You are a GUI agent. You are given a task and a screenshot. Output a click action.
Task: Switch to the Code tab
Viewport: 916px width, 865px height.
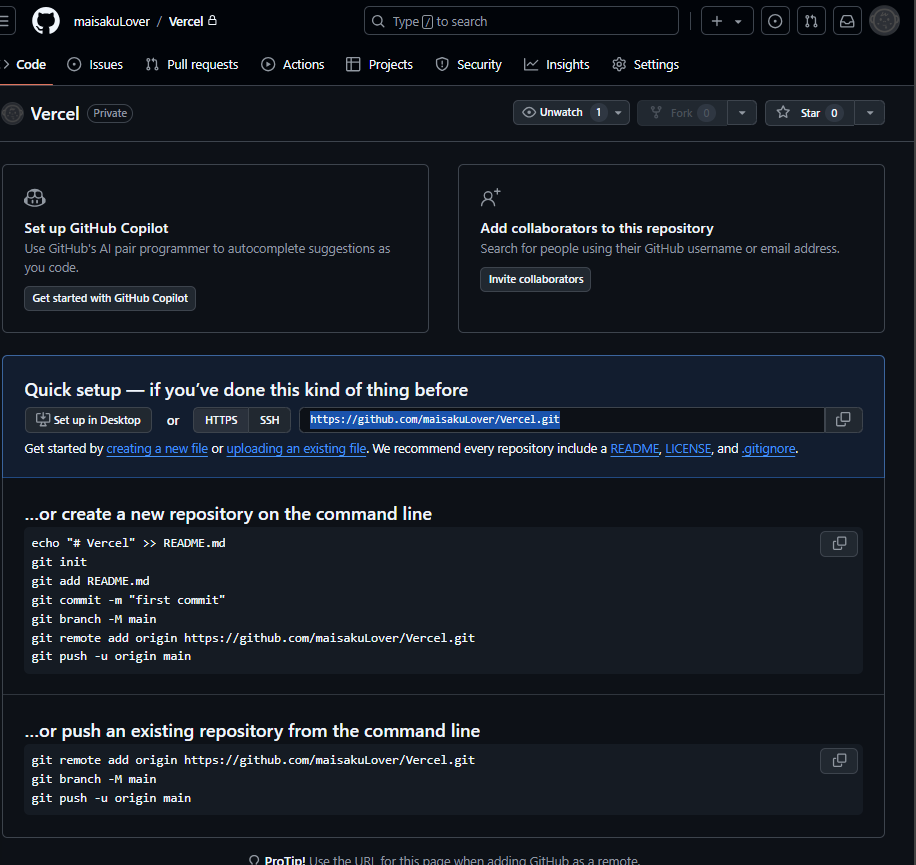tap(26, 64)
